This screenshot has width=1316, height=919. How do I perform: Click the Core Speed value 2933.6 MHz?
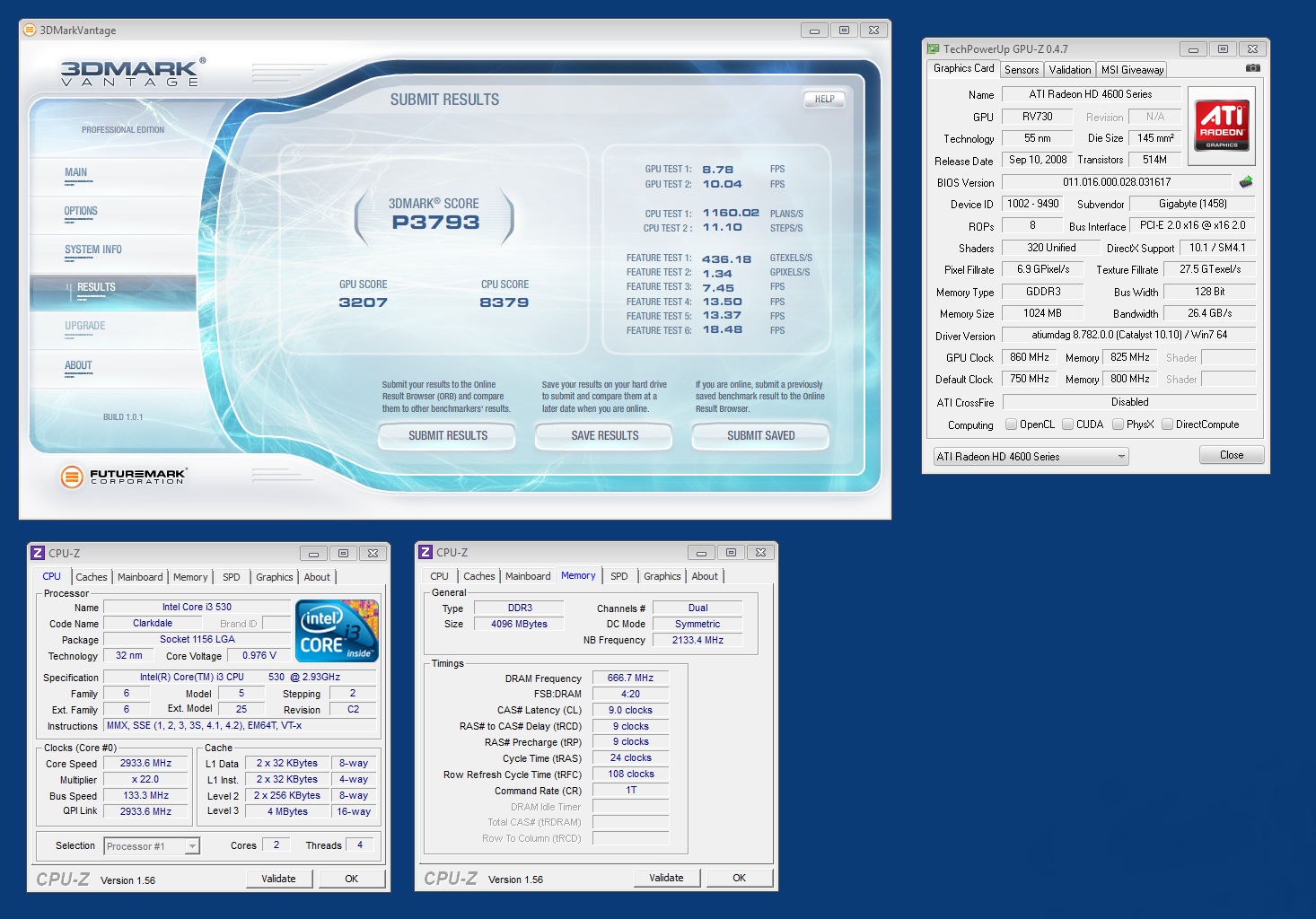(145, 764)
